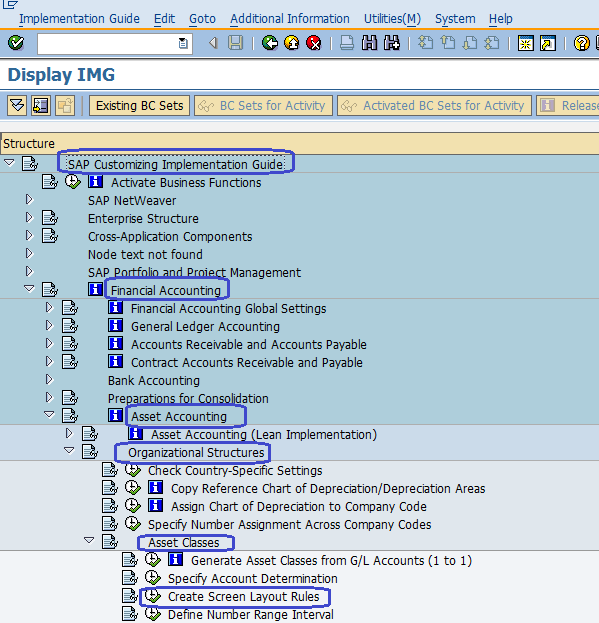Expand the Enterprise Structure node
The height and width of the screenshot is (623, 599).
click(29, 217)
